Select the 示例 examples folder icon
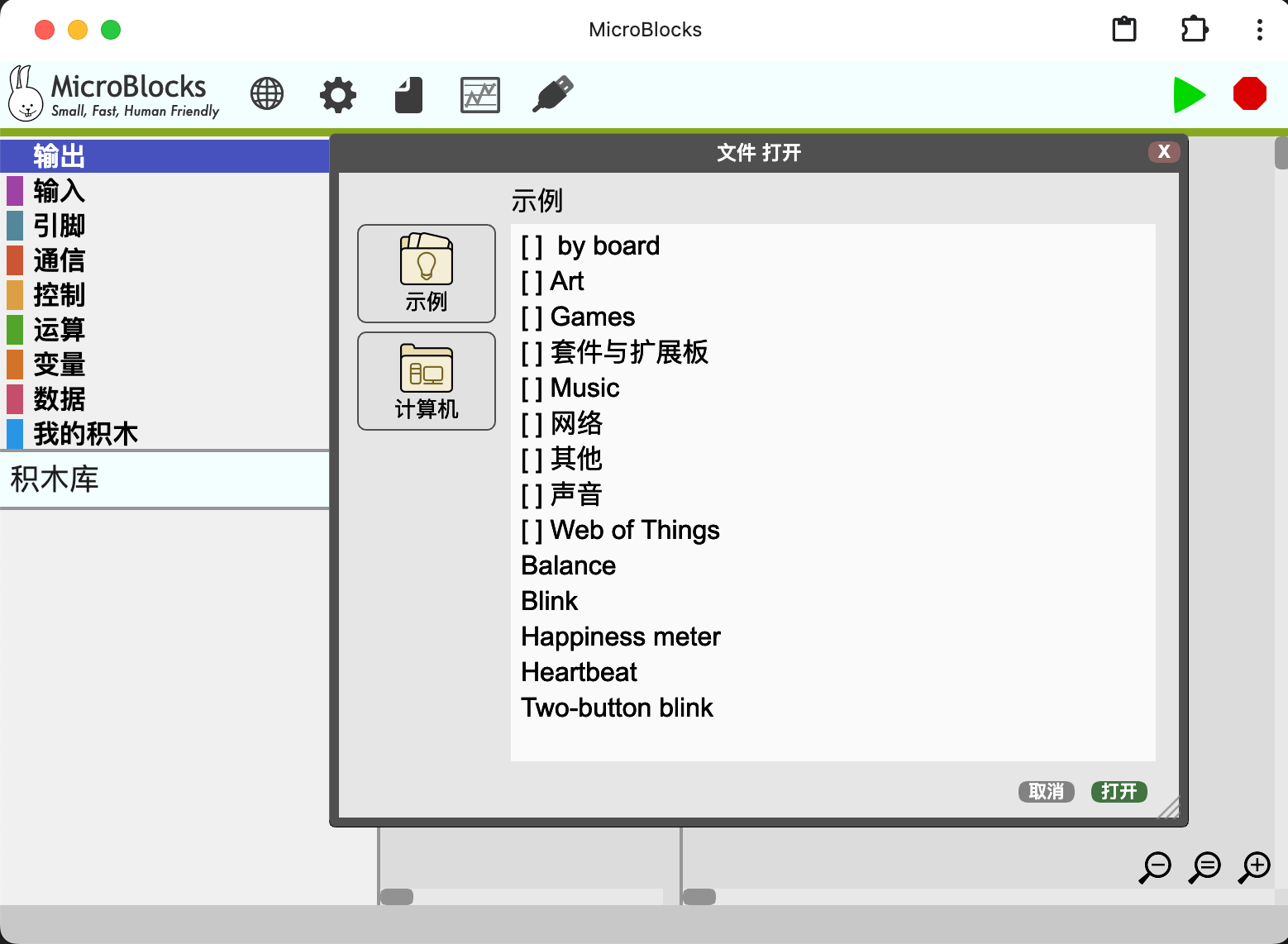 427,274
